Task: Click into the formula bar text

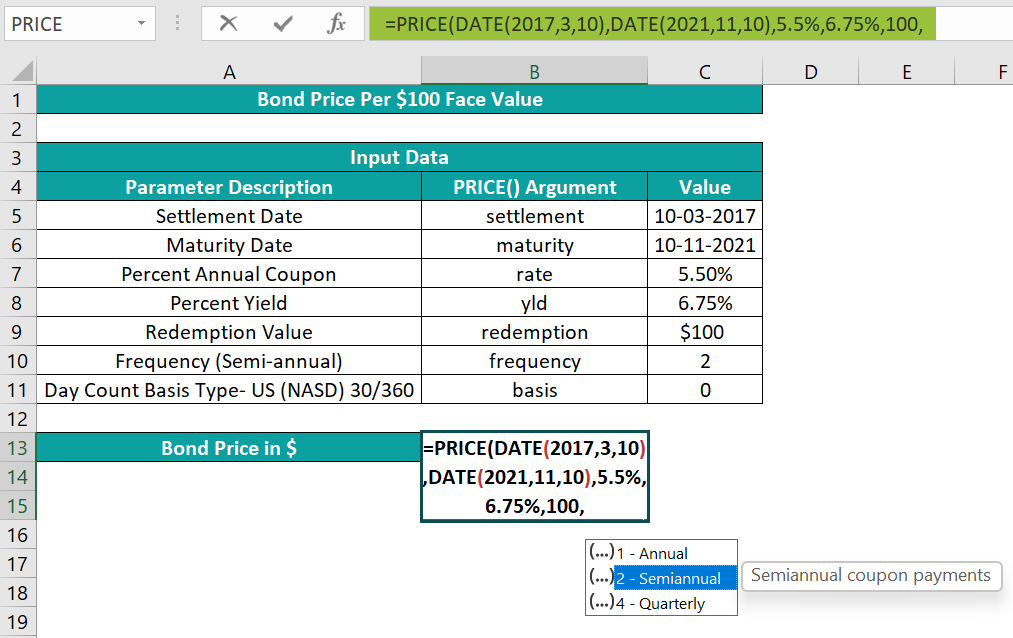Action: coord(653,24)
